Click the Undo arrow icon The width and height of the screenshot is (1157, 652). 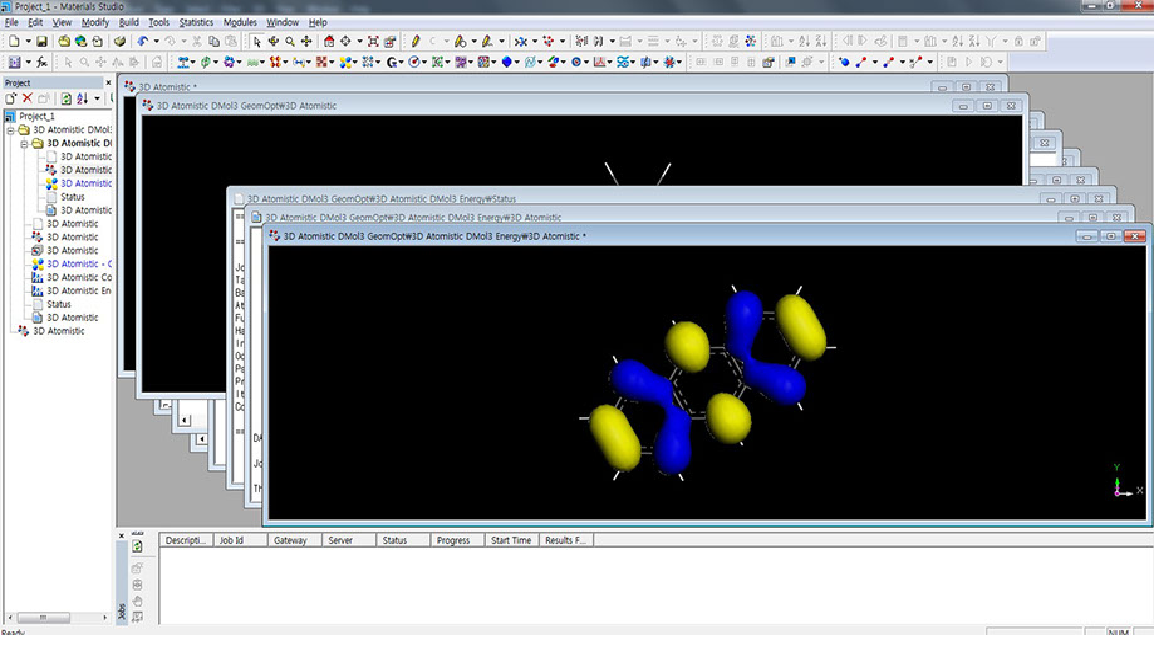point(142,42)
